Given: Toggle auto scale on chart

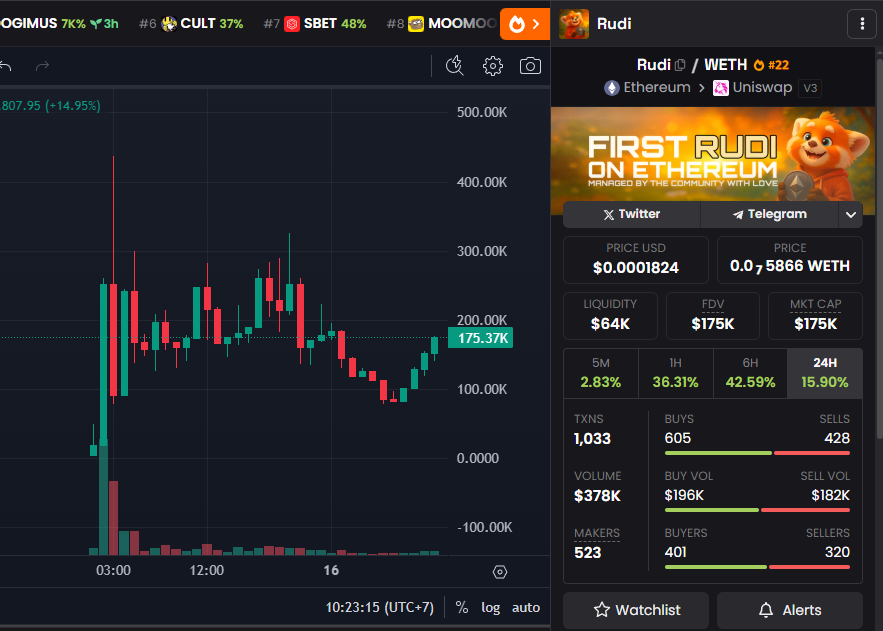Looking at the screenshot, I should [x=525, y=607].
